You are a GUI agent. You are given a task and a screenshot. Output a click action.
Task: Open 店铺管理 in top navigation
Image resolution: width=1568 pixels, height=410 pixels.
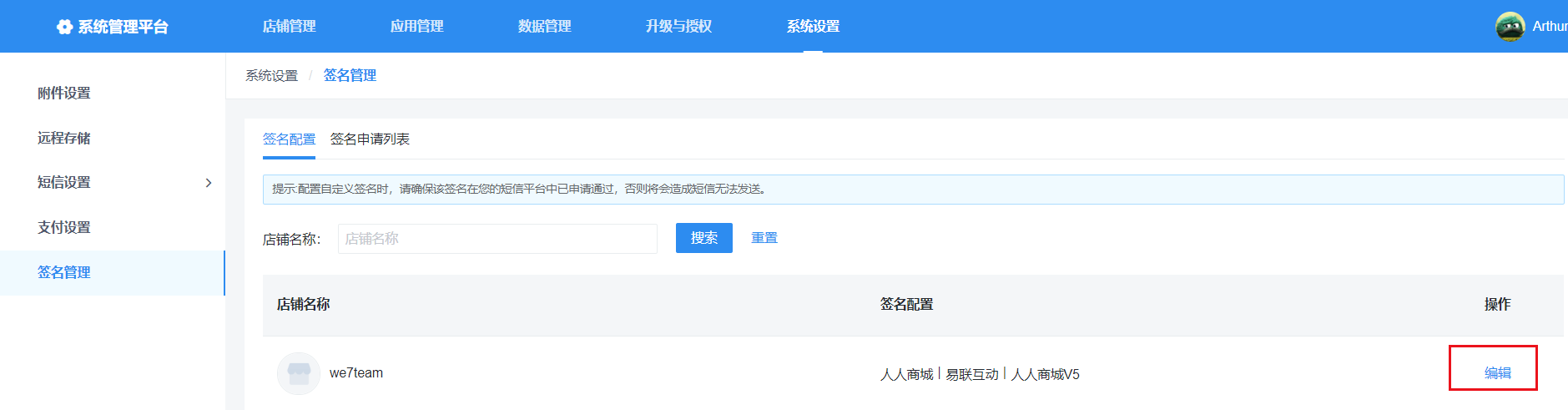coord(289,26)
